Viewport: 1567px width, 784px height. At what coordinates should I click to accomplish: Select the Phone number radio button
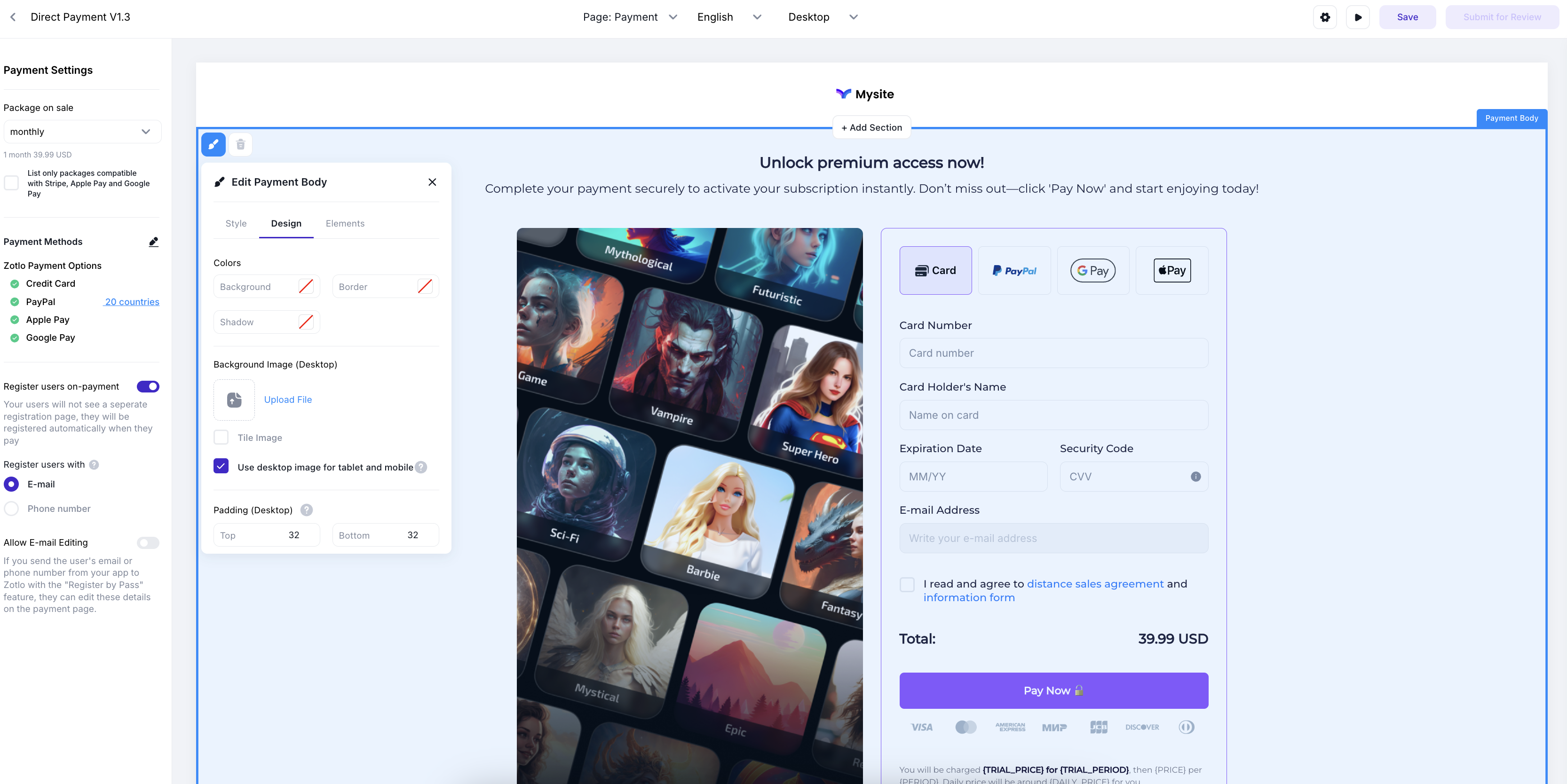(12, 509)
